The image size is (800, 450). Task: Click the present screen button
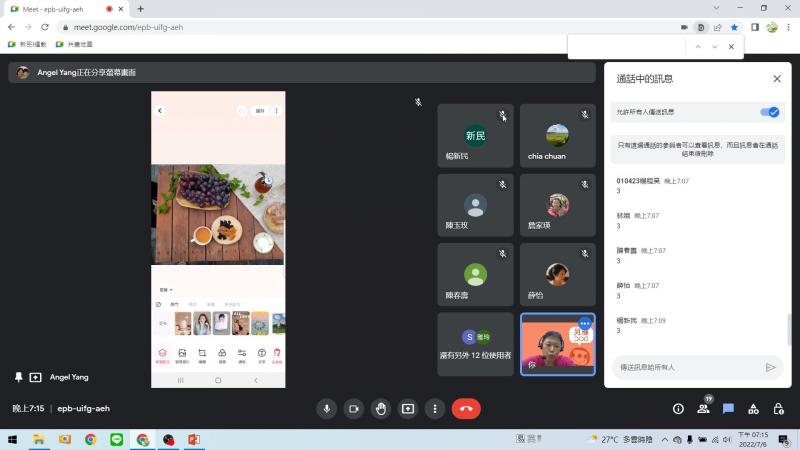tap(407, 408)
